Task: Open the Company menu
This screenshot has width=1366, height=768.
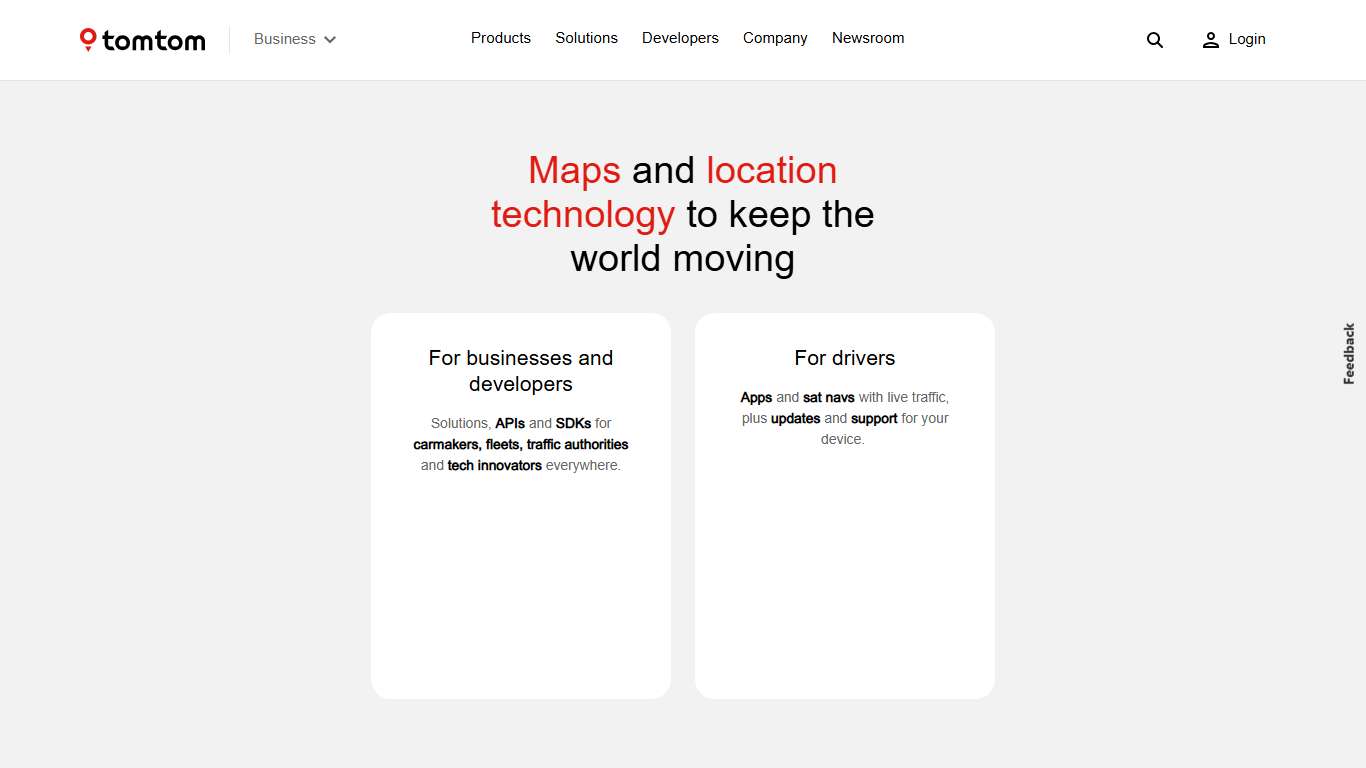Action: point(775,38)
